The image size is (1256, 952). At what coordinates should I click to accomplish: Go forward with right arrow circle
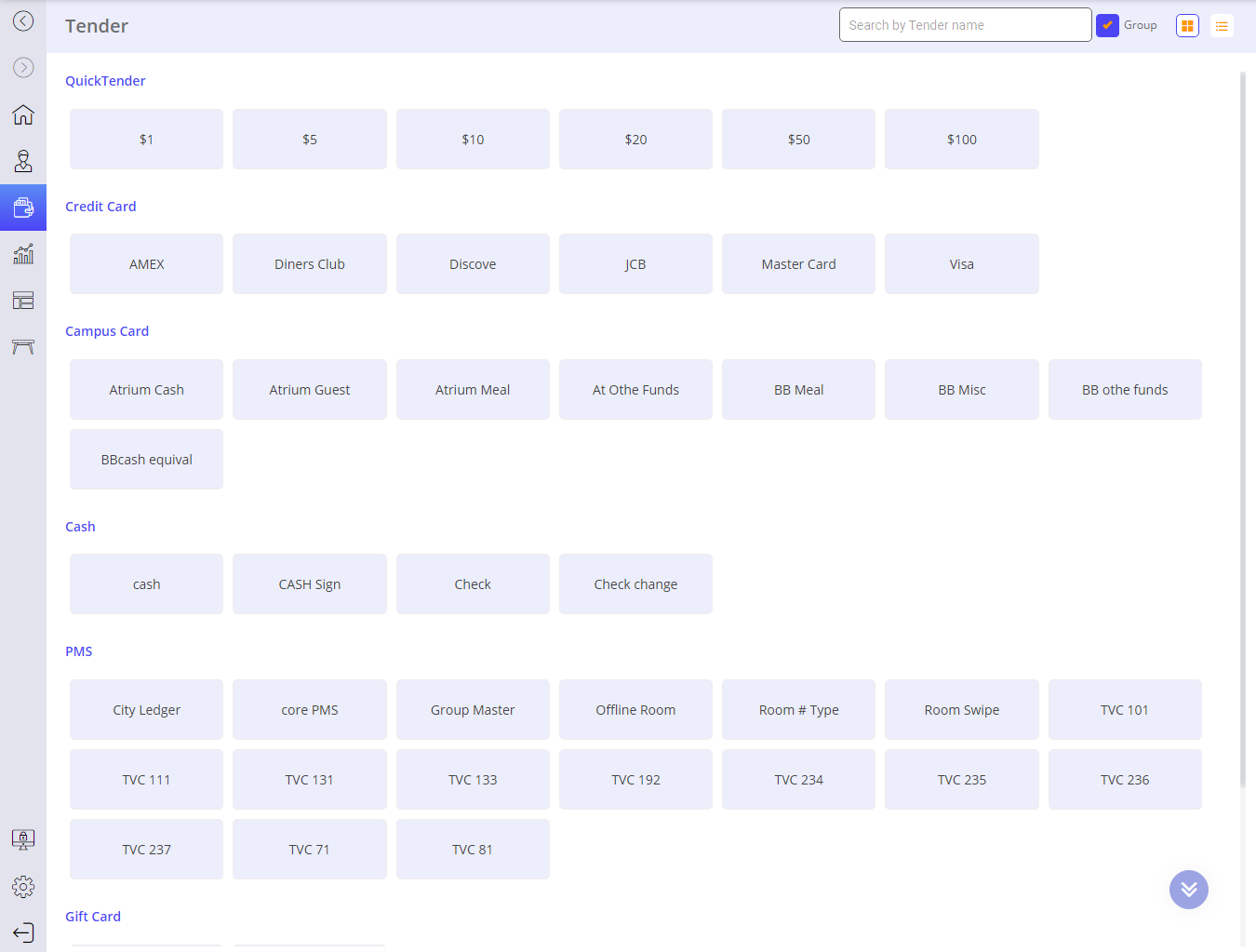23,67
